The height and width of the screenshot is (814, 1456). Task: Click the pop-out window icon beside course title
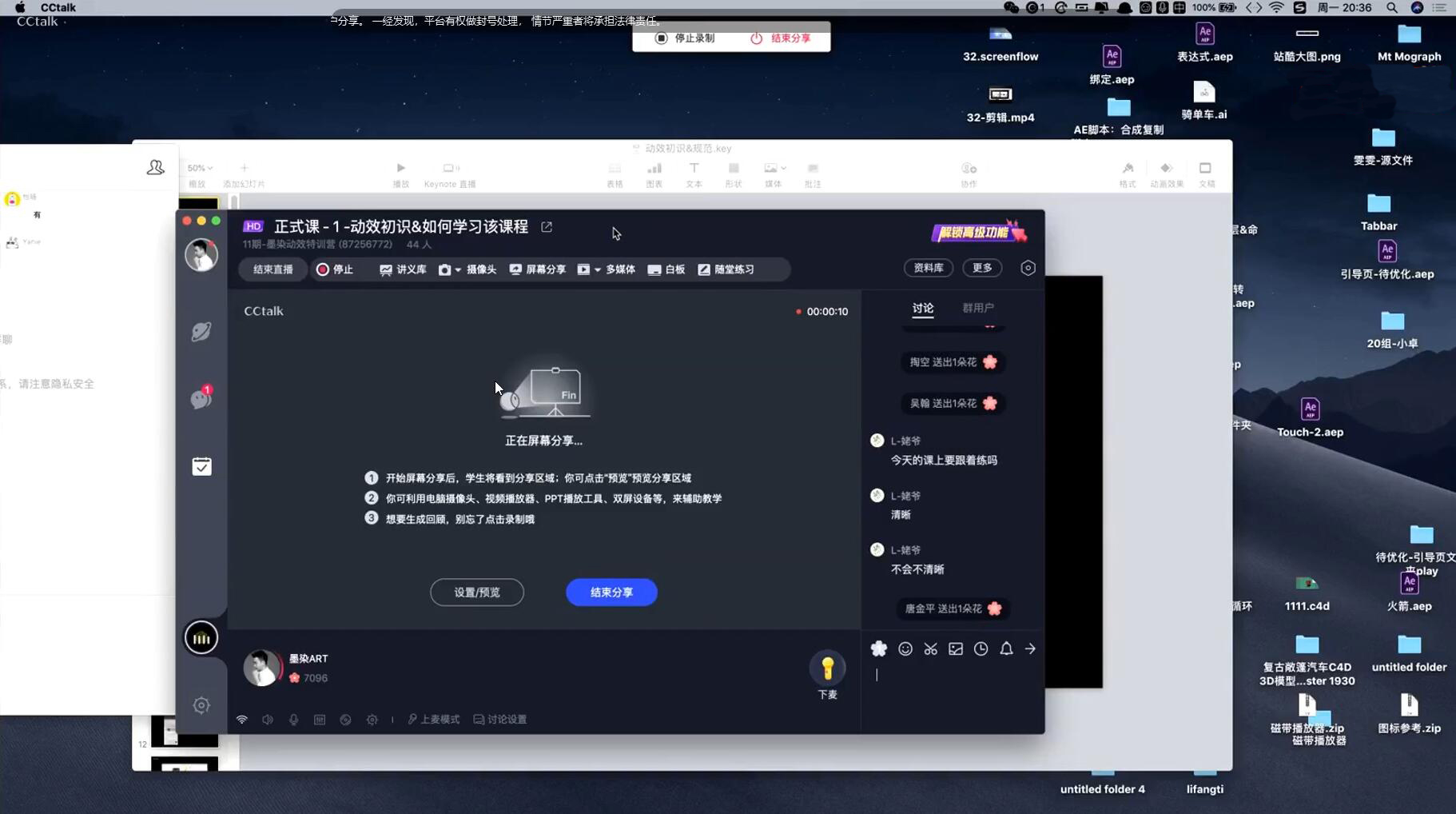(547, 227)
